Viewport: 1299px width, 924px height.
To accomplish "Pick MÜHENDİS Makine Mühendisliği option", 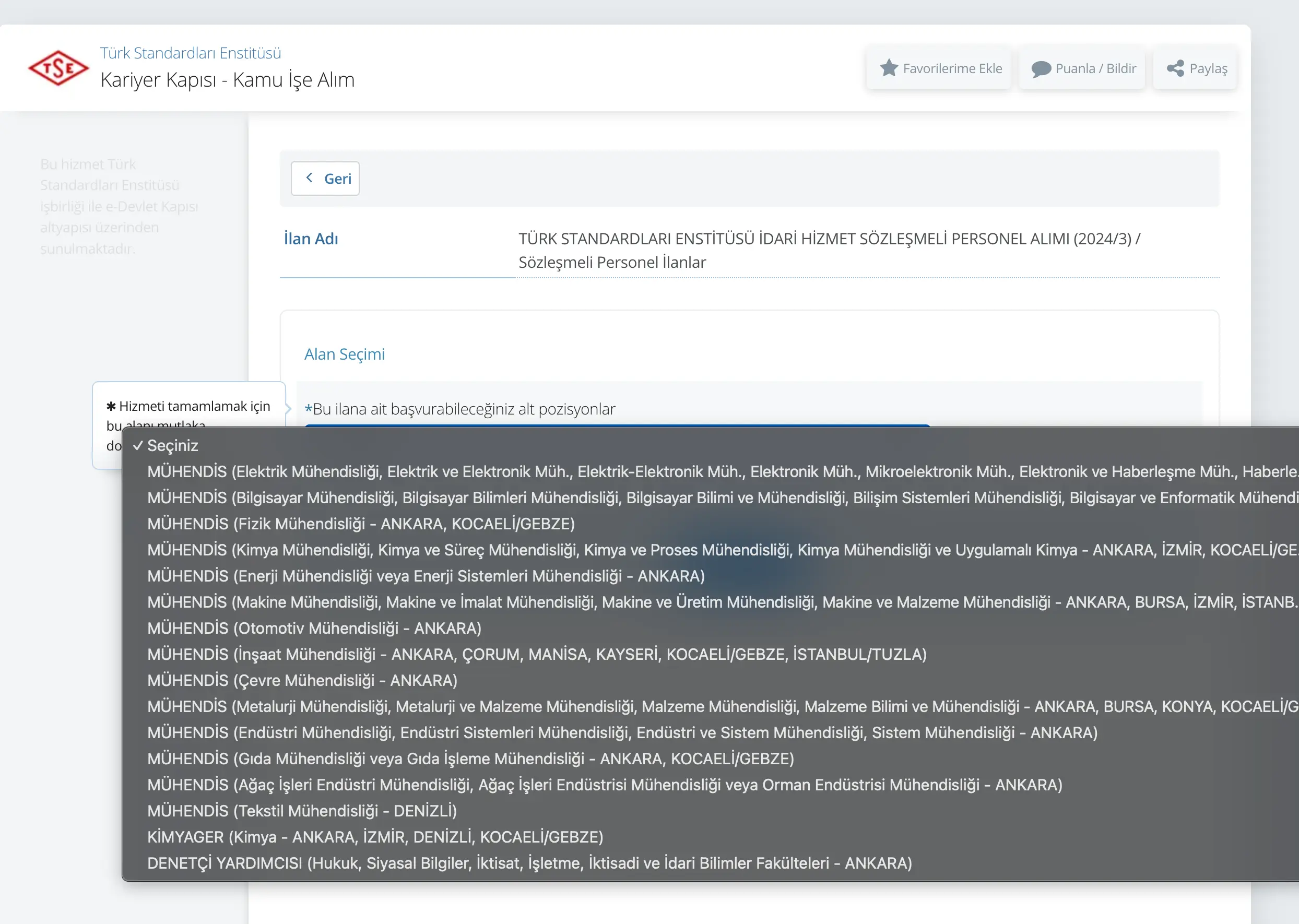I will (x=710, y=602).
